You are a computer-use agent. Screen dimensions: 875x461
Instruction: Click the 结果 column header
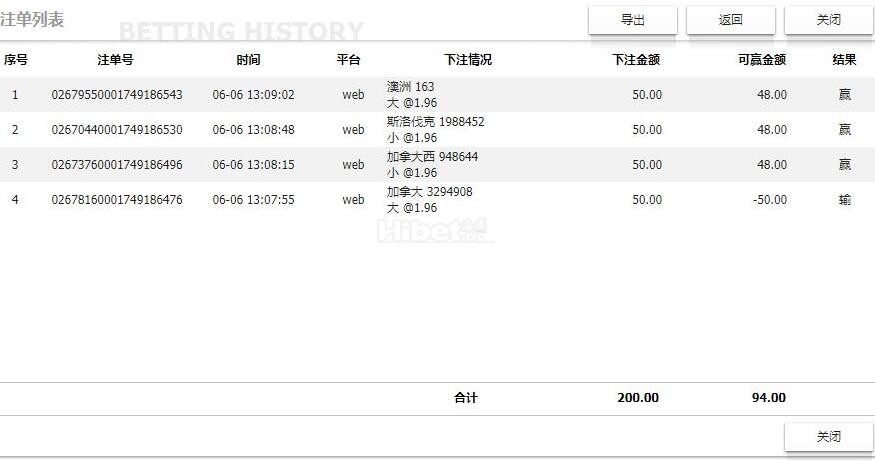844,60
